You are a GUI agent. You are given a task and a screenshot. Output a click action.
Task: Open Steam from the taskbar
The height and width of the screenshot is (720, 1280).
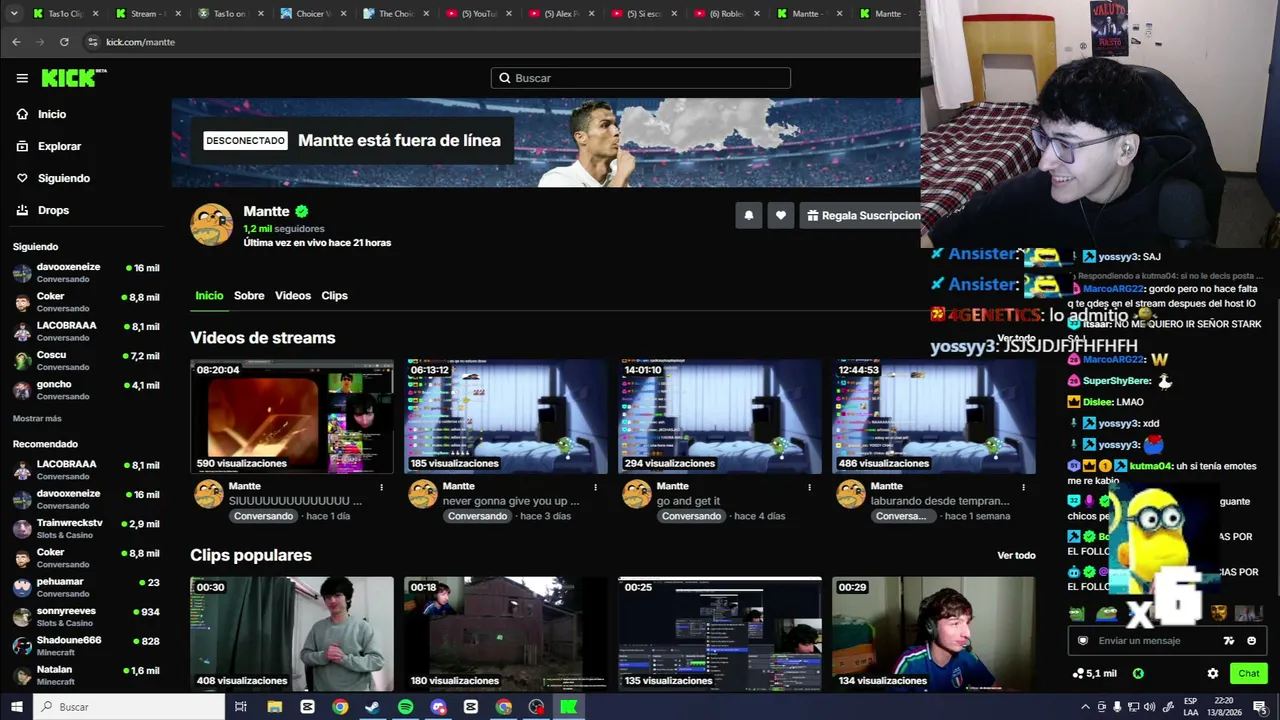click(x=372, y=707)
